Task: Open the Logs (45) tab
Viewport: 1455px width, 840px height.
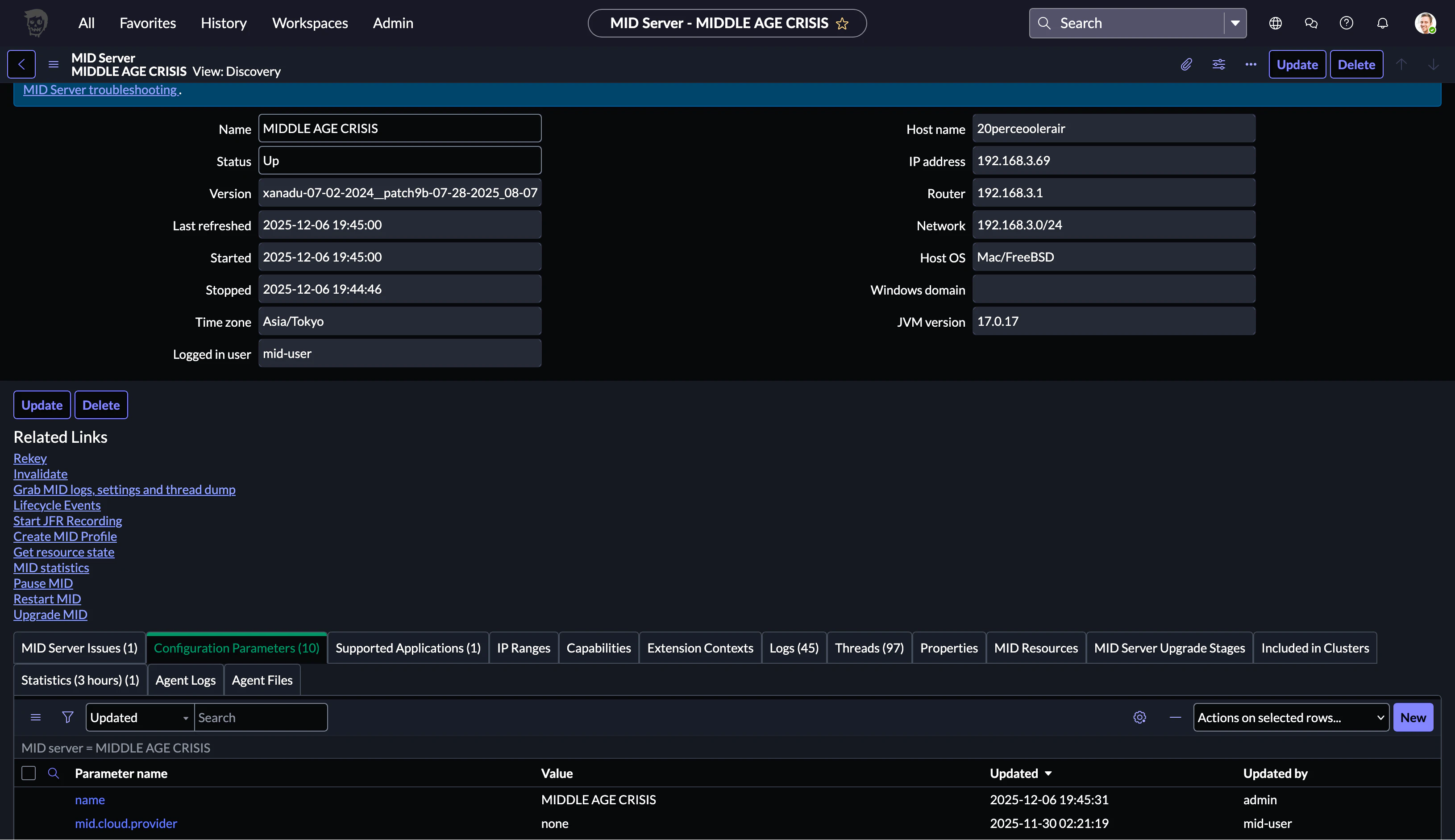Action: coord(794,648)
